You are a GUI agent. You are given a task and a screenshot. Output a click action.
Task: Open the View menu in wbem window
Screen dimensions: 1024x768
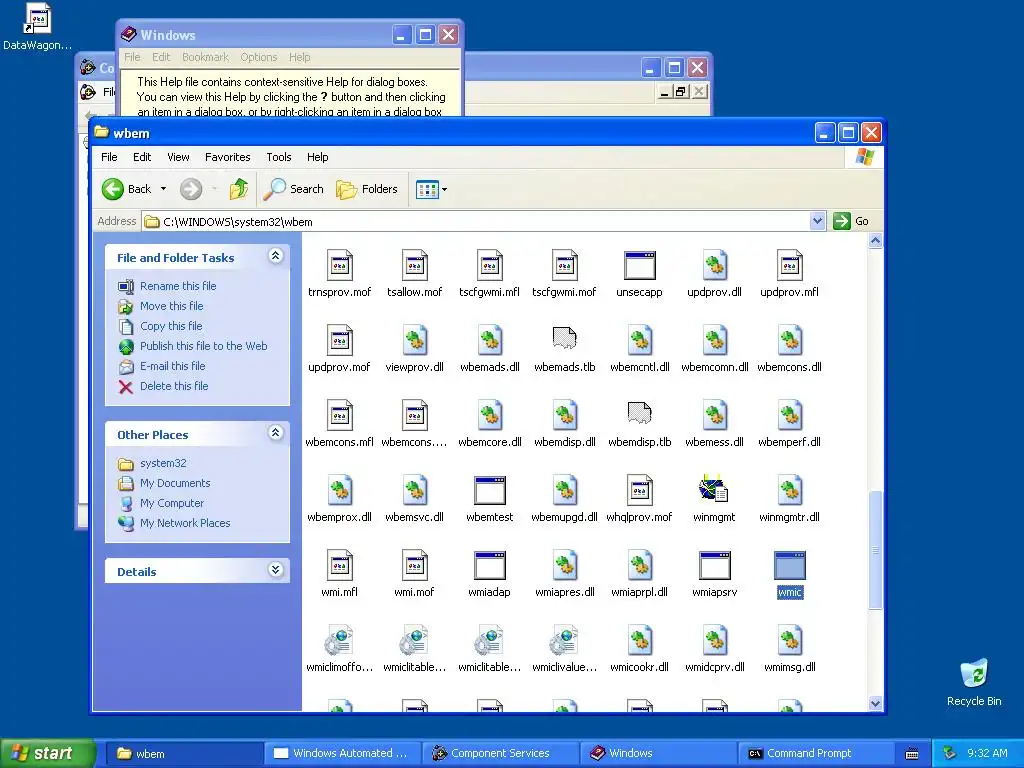[x=178, y=157]
